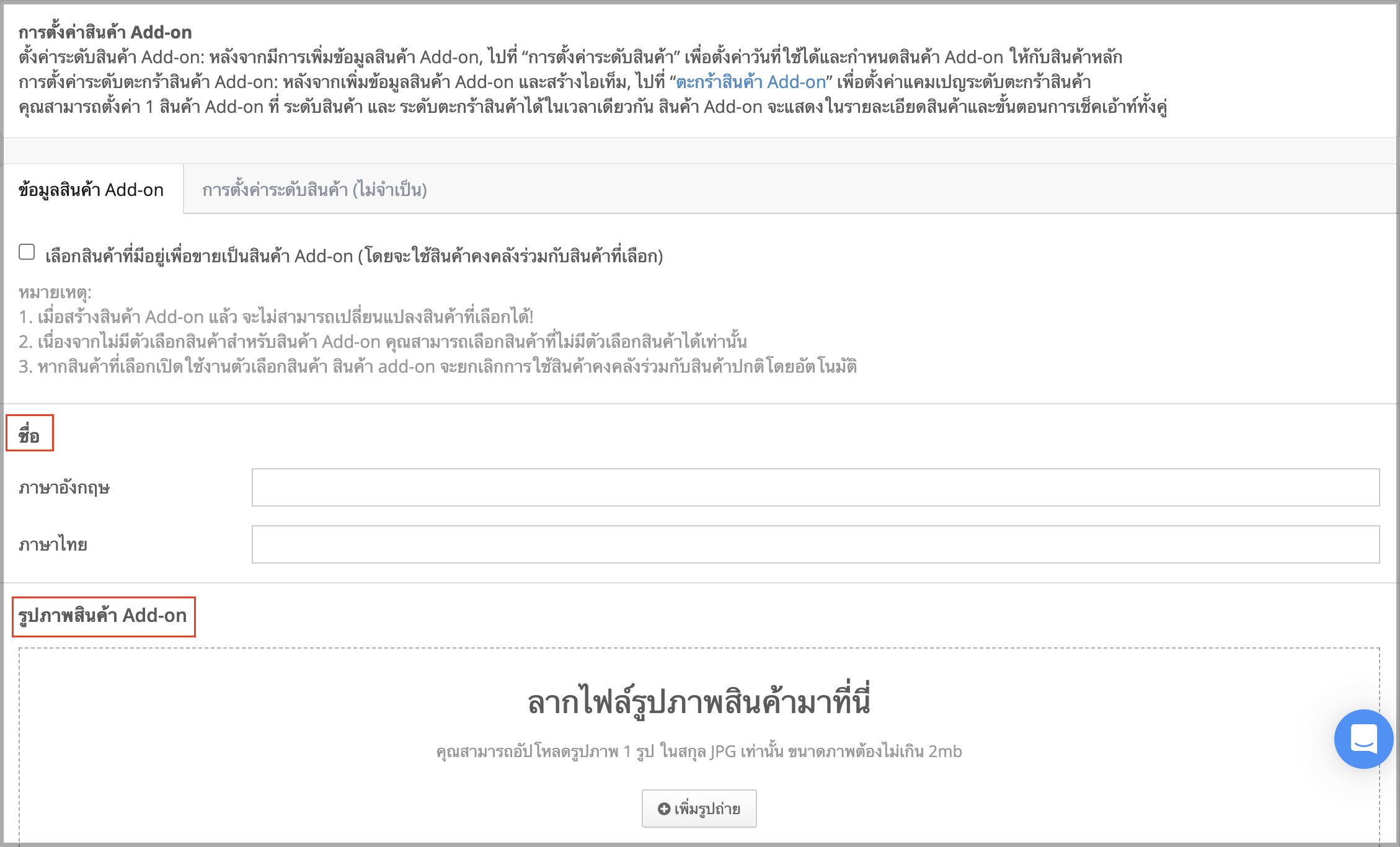Image resolution: width=1400 pixels, height=847 pixels.
Task: Focus the ภาษาไทย name input field
Action: coord(815,544)
